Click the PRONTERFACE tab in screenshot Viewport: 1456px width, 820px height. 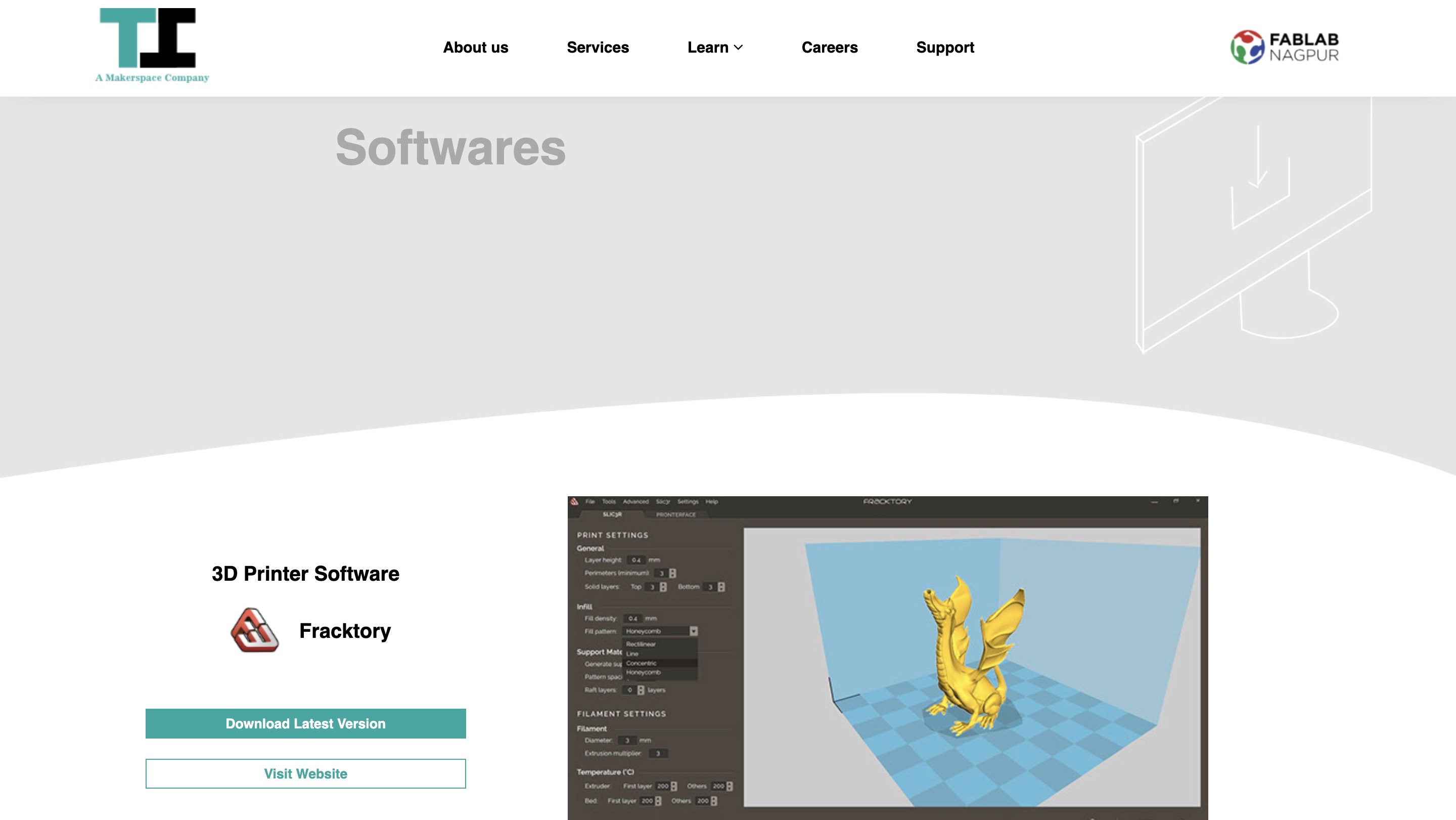(x=675, y=514)
